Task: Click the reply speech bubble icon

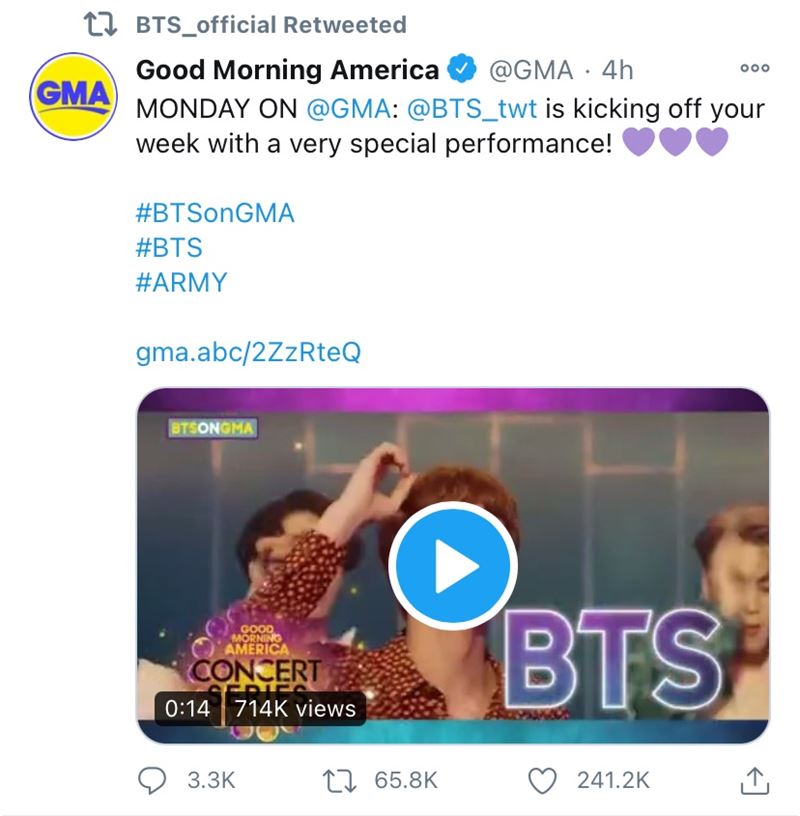Action: pyautogui.click(x=152, y=781)
